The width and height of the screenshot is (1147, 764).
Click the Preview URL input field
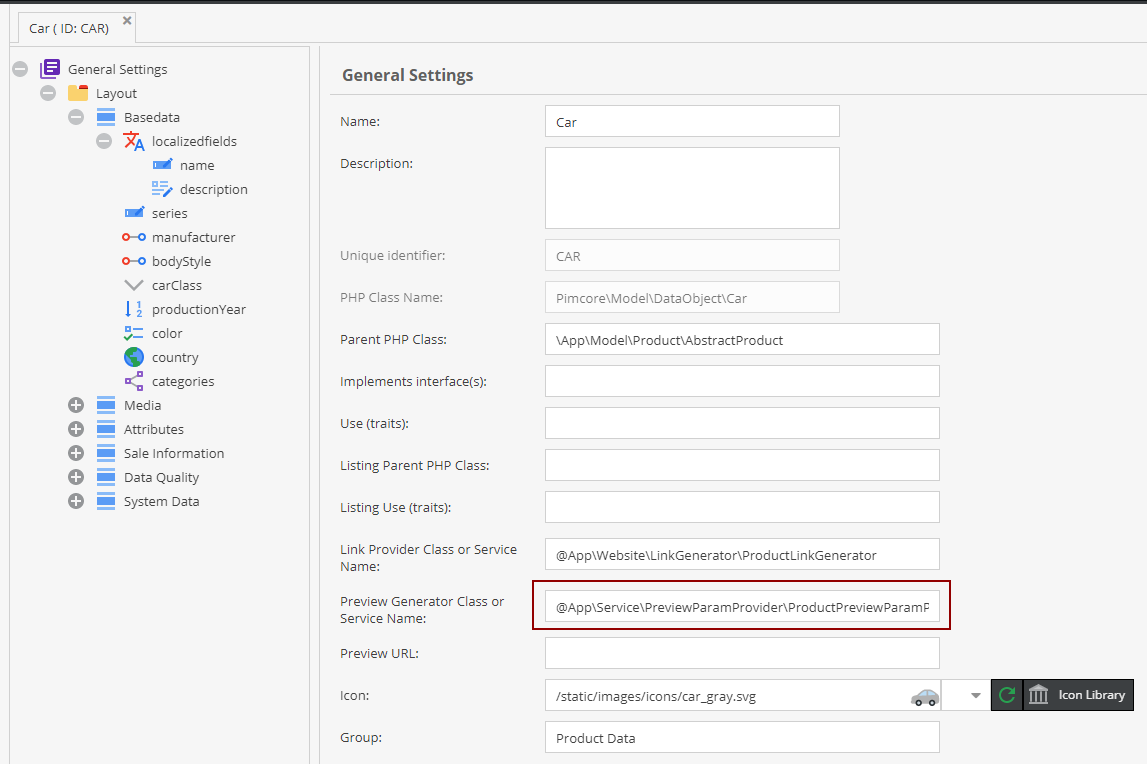pyautogui.click(x=741, y=653)
